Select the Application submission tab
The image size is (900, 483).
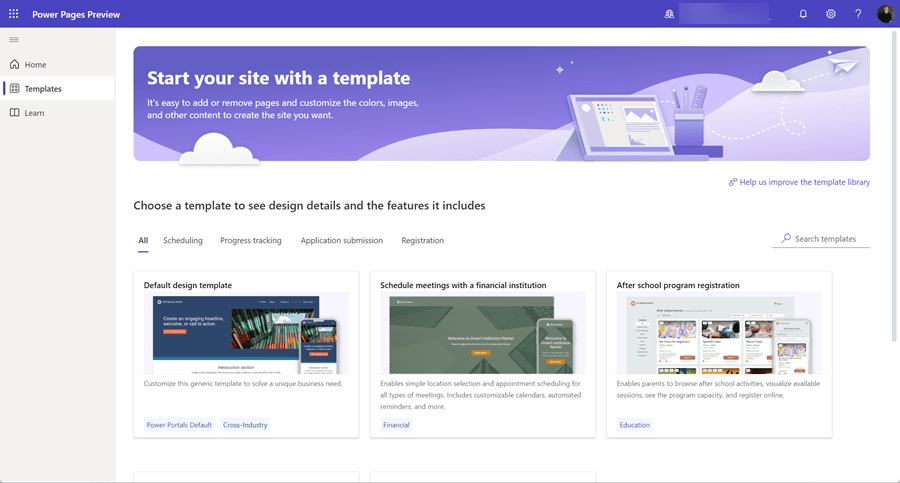341,240
